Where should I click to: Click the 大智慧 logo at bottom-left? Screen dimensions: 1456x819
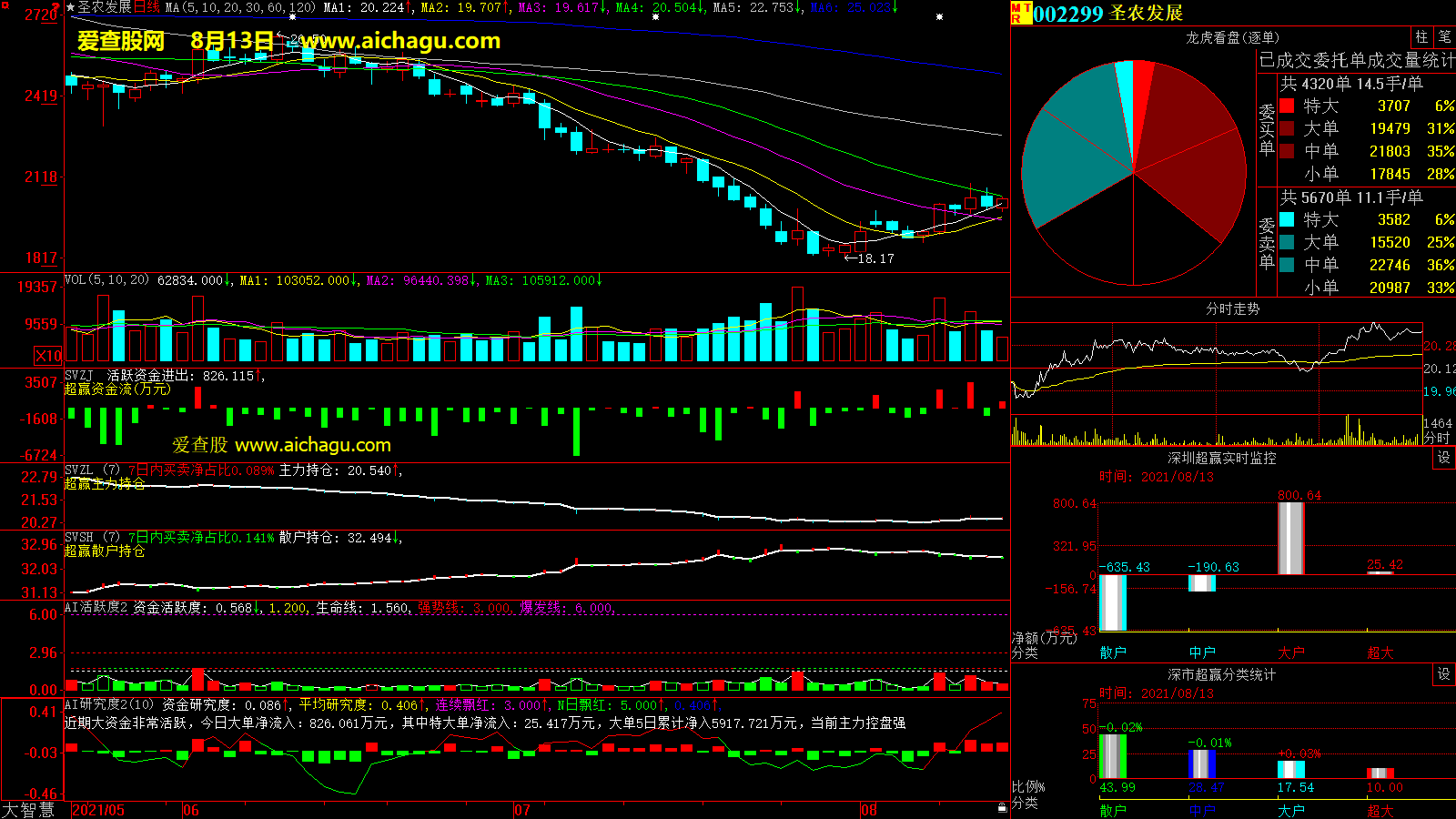pos(28,810)
